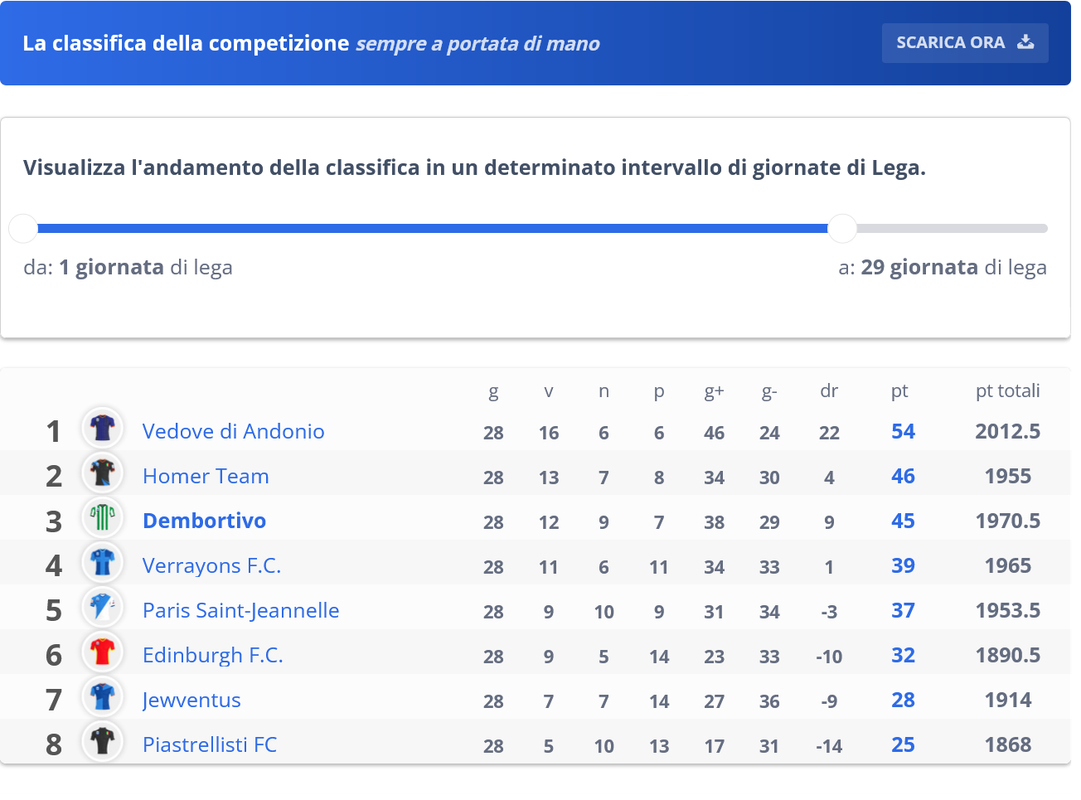Open the Dembortivo team page

204,521
